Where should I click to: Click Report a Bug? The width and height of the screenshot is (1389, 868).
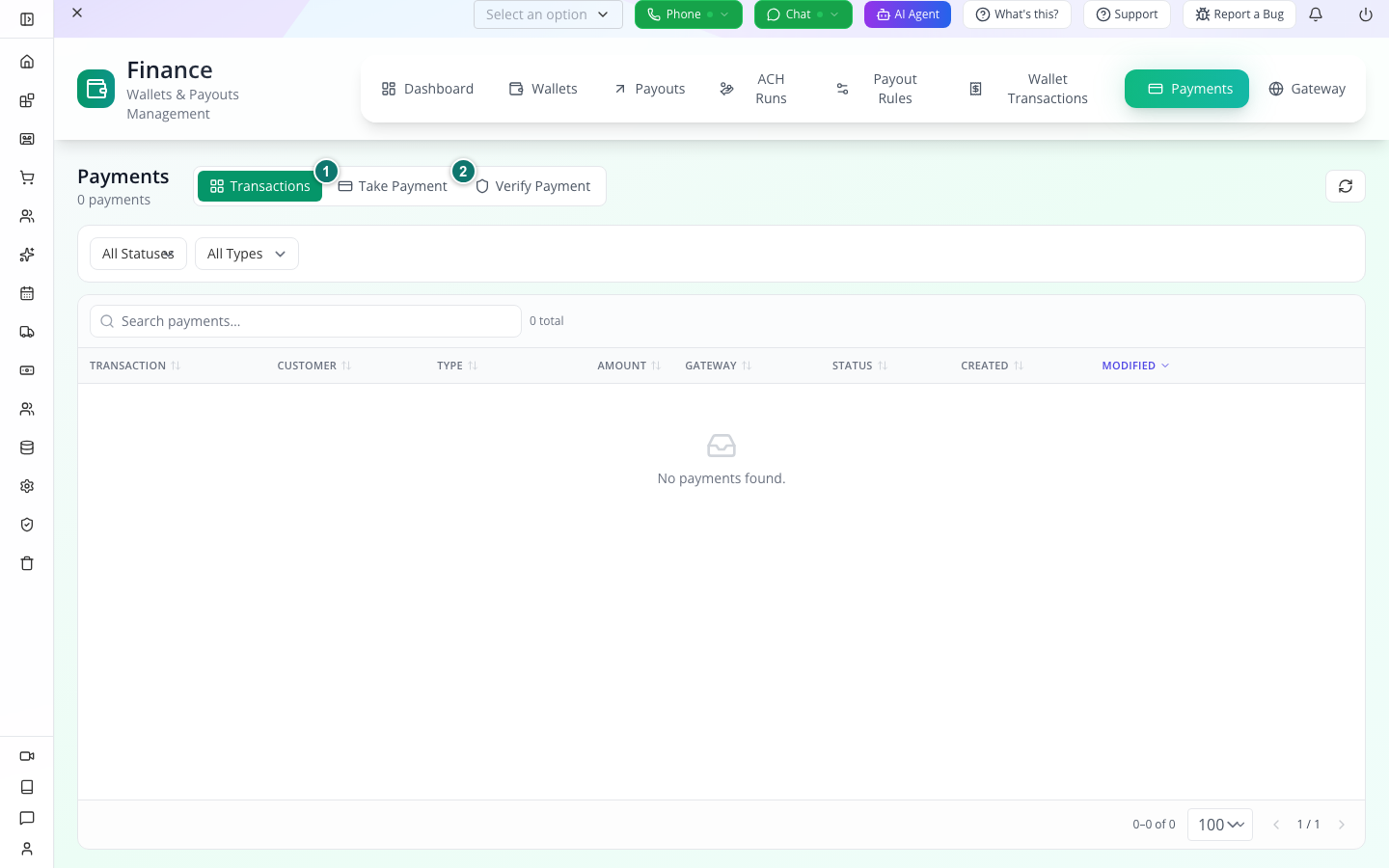(x=1239, y=14)
